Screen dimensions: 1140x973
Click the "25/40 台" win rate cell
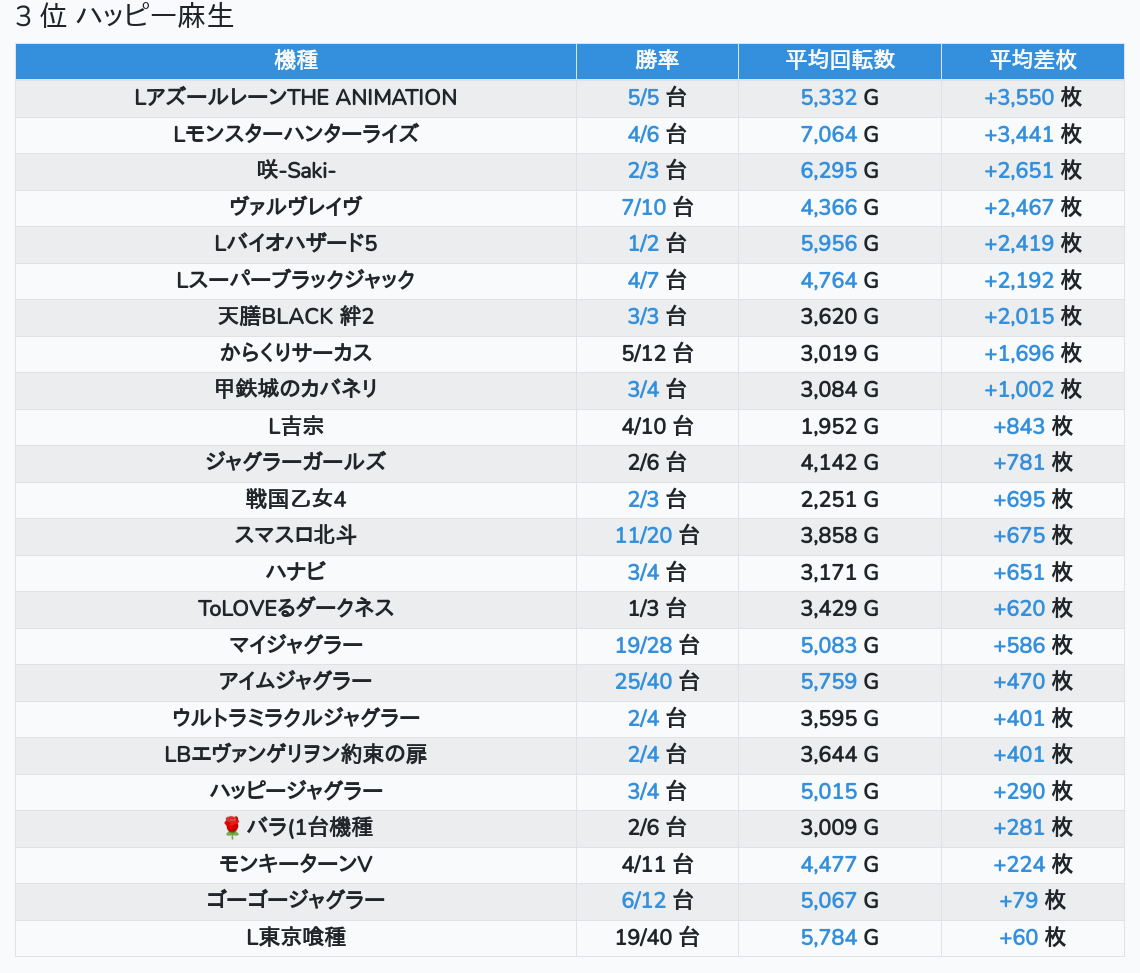point(657,681)
